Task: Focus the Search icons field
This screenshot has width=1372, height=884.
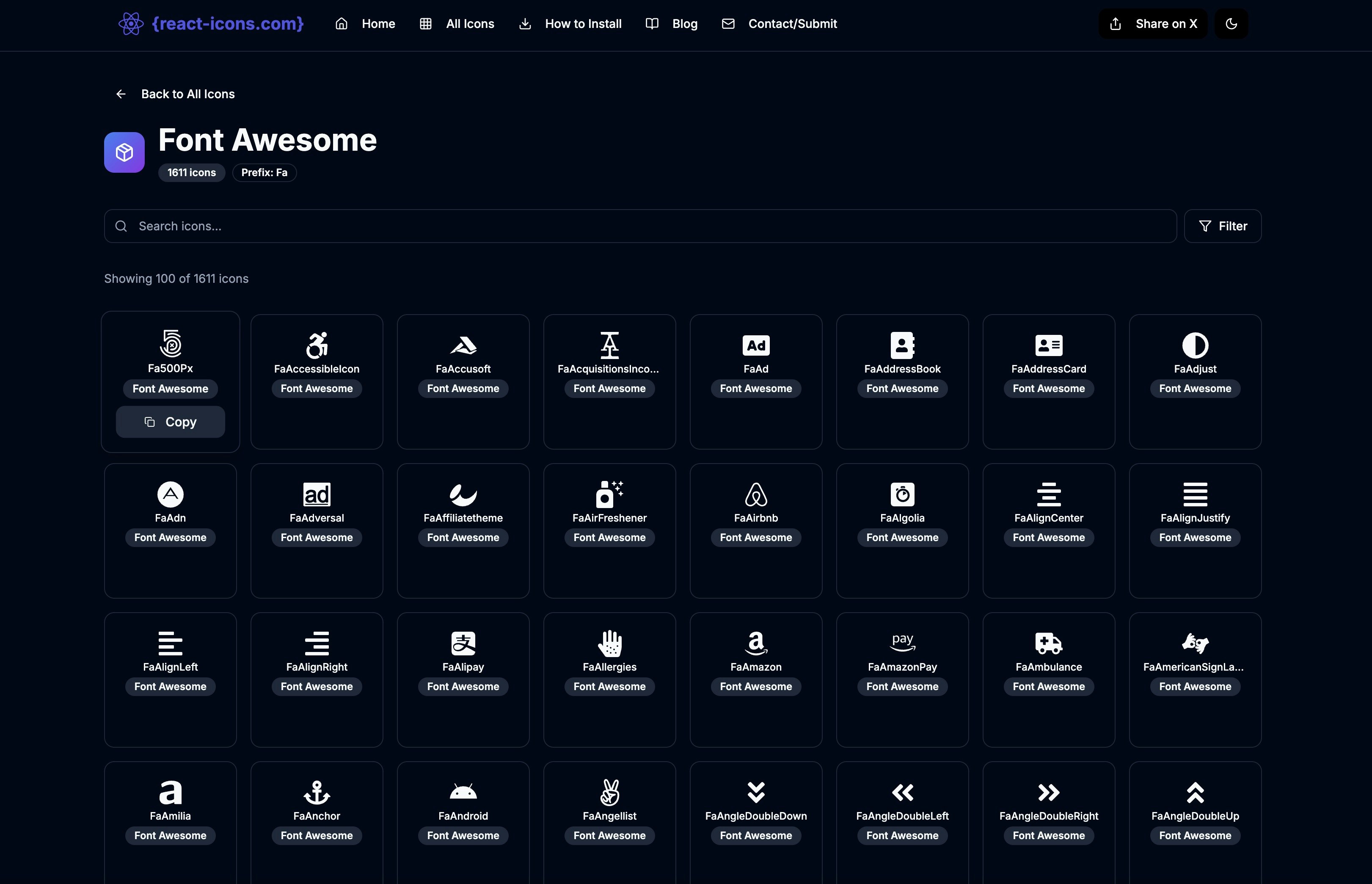Action: pyautogui.click(x=640, y=226)
